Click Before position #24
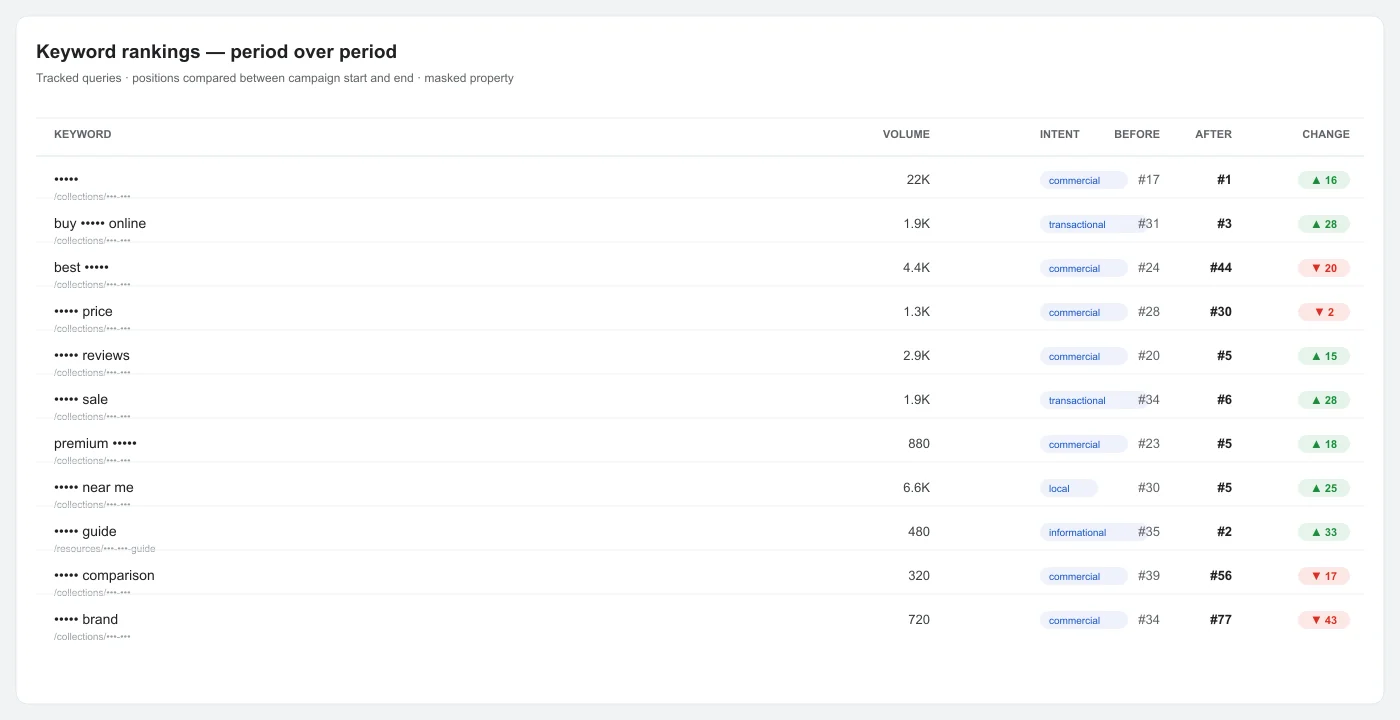 coord(1149,268)
